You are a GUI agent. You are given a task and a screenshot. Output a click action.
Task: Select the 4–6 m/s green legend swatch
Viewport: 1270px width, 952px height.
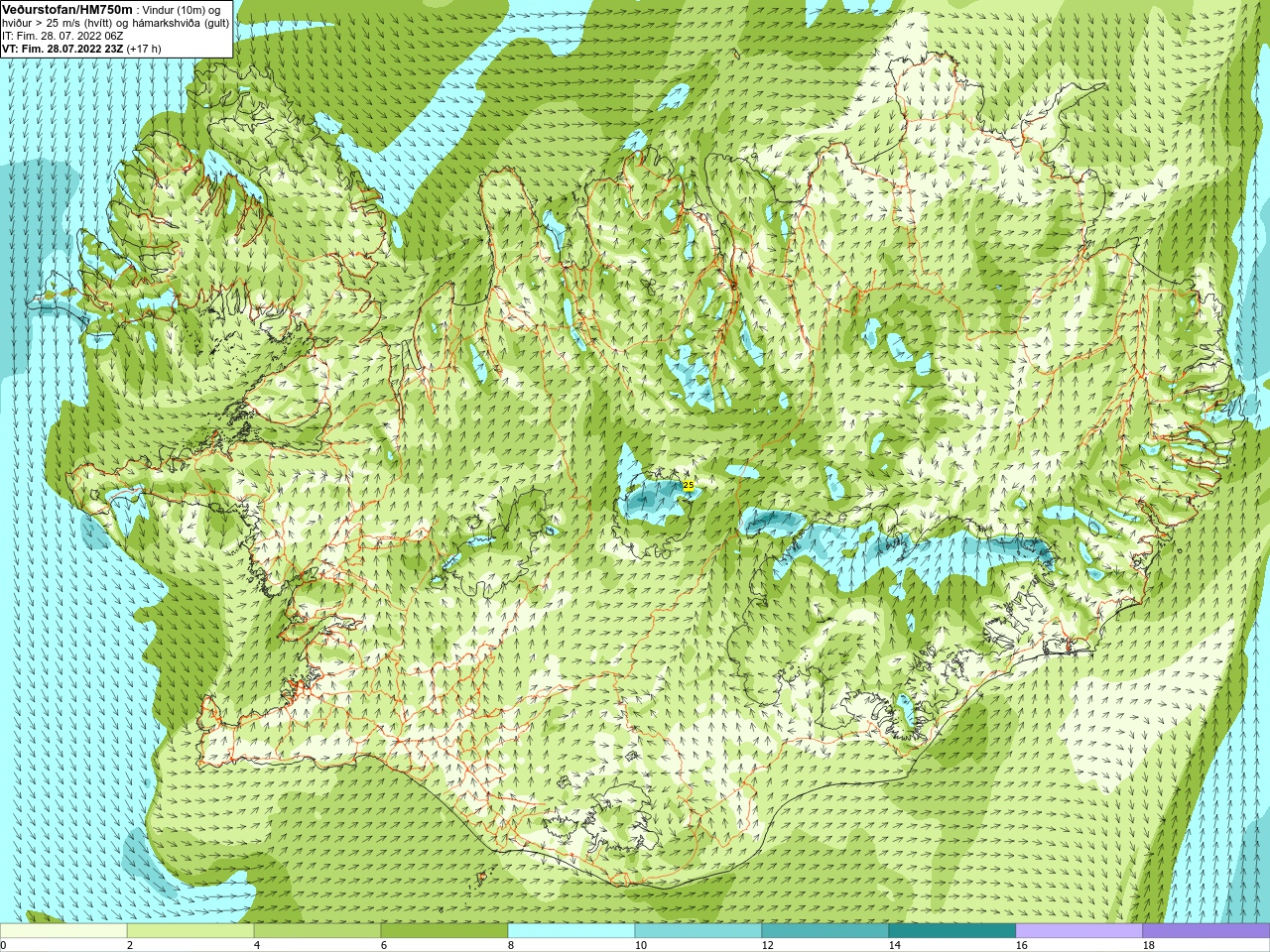[317, 931]
